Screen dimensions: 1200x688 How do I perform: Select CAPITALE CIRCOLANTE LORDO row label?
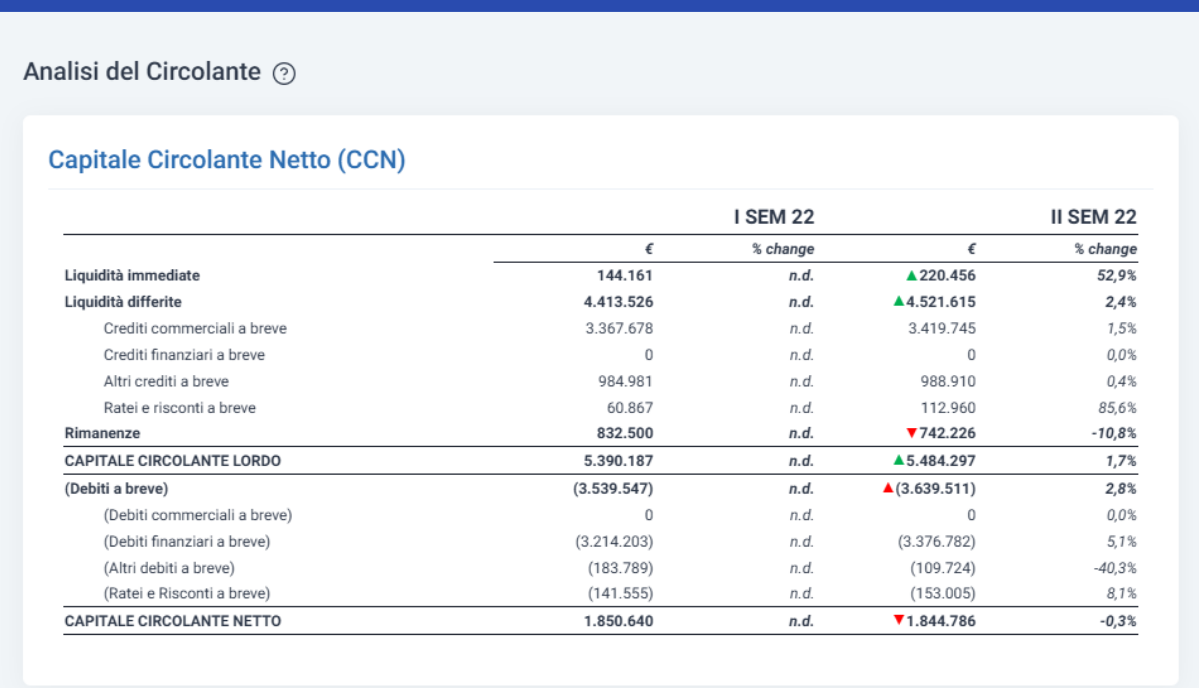click(173, 461)
